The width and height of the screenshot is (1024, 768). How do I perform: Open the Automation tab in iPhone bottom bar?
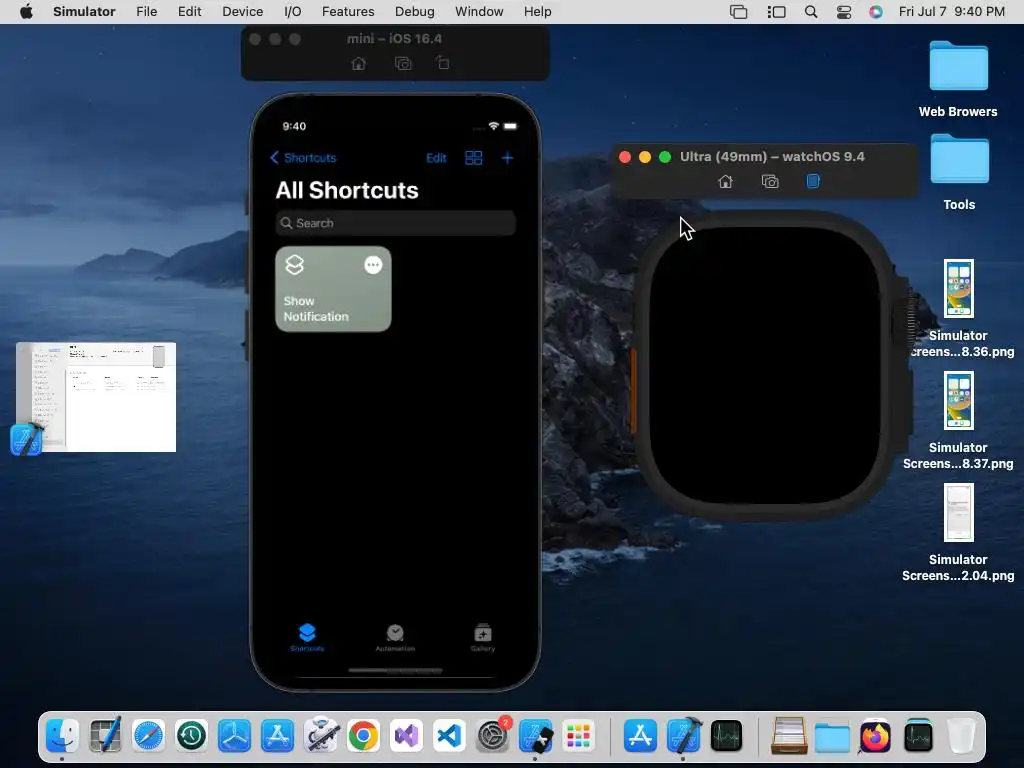[395, 637]
